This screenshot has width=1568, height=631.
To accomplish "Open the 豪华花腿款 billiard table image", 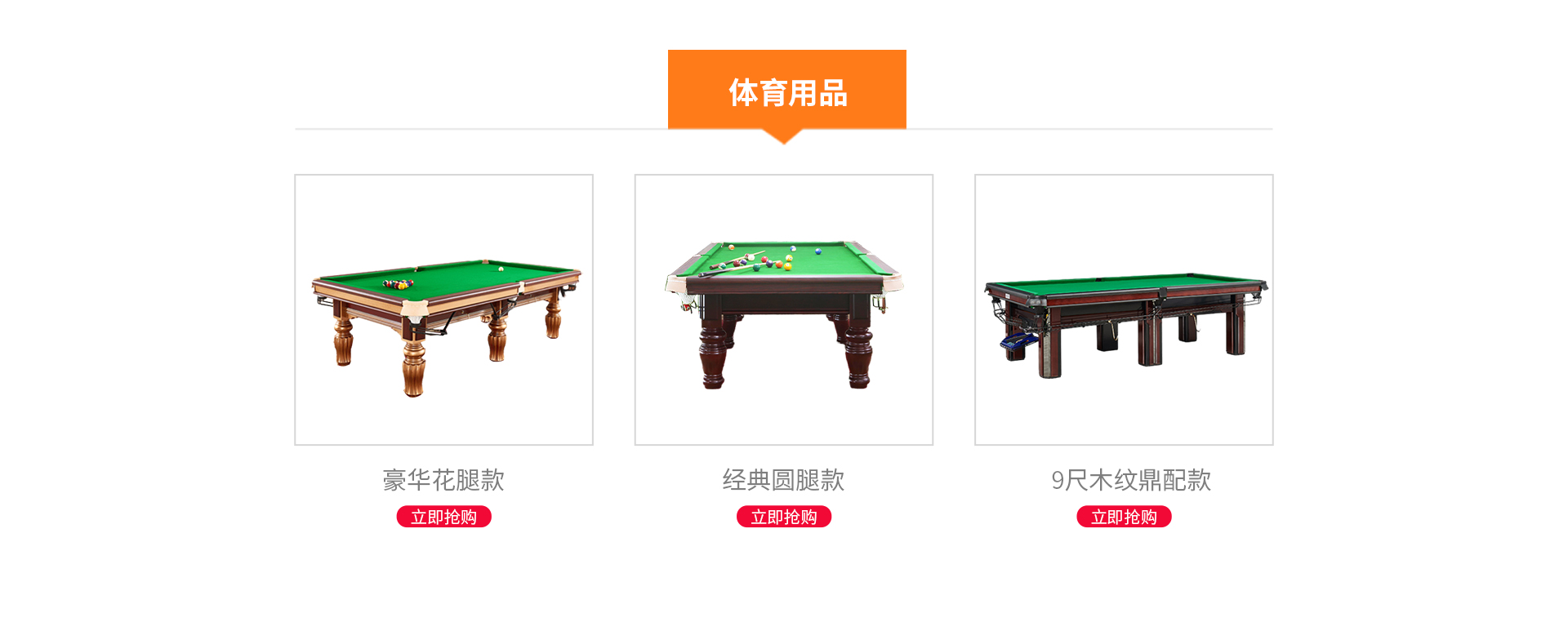I will [x=443, y=309].
